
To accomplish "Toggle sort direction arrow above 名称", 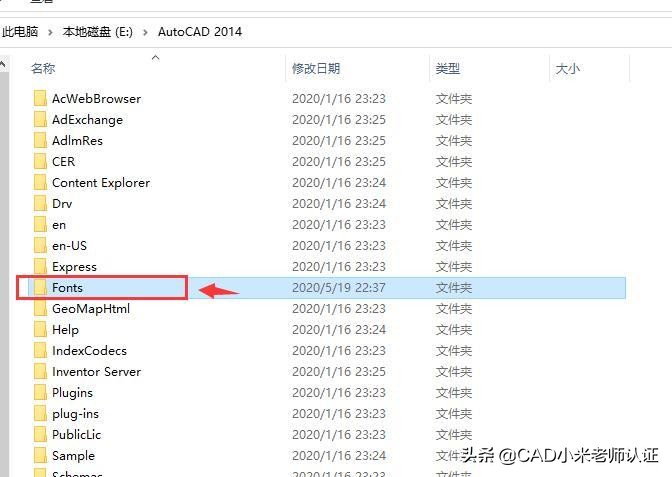I will coord(156,57).
